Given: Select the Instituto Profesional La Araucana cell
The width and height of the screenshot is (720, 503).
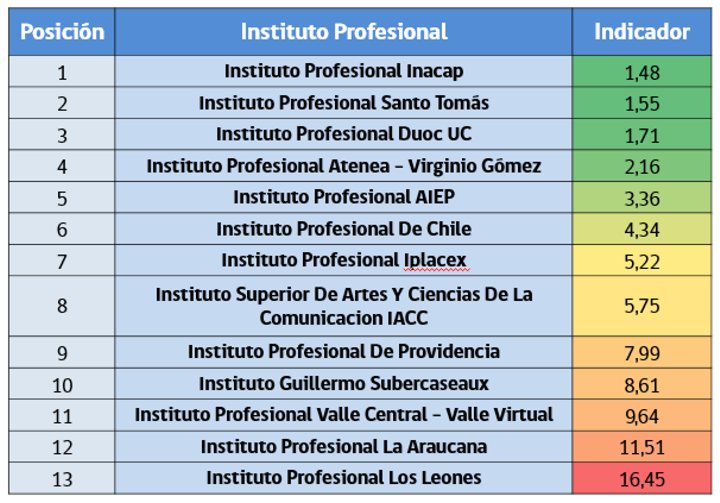Looking at the screenshot, I should coord(343,446).
